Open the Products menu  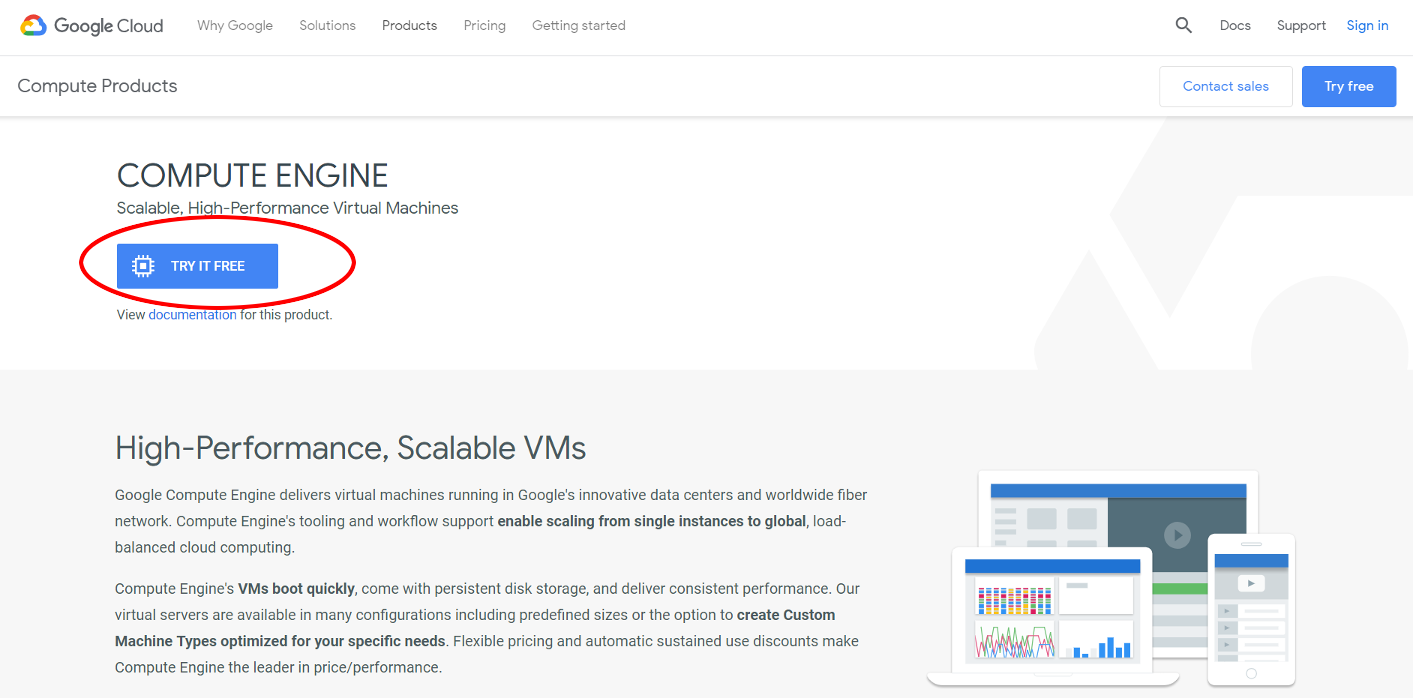[x=409, y=26]
